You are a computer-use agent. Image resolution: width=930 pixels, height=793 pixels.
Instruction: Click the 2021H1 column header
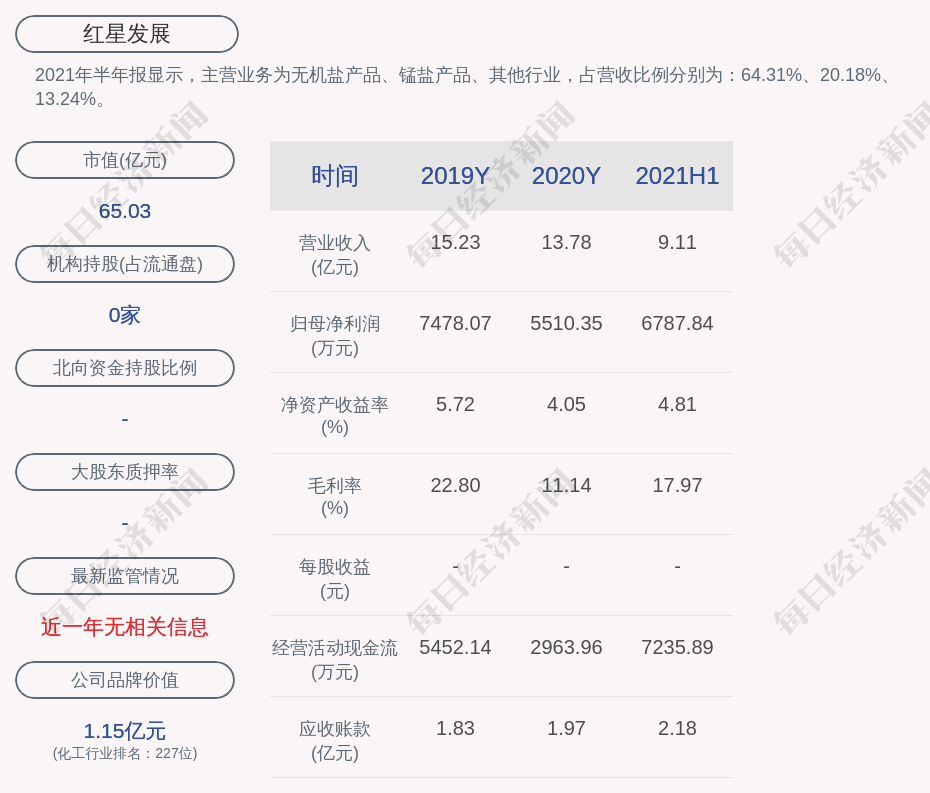[677, 176]
